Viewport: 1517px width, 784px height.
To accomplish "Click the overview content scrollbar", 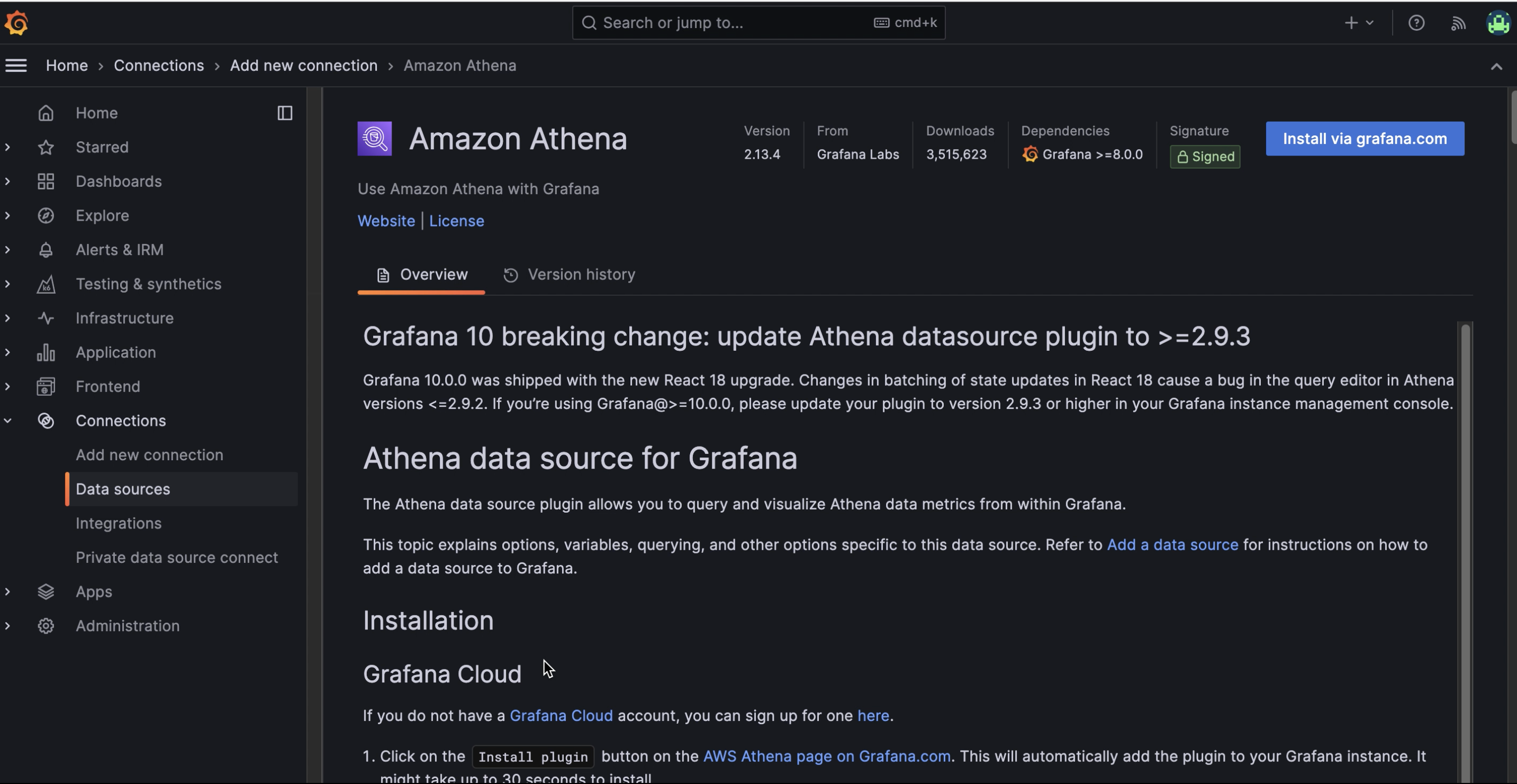I will pos(1465,552).
